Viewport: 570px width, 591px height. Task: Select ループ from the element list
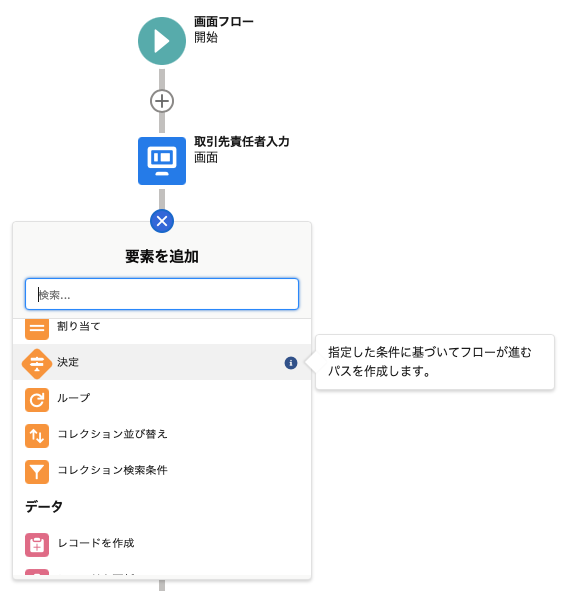[74, 398]
